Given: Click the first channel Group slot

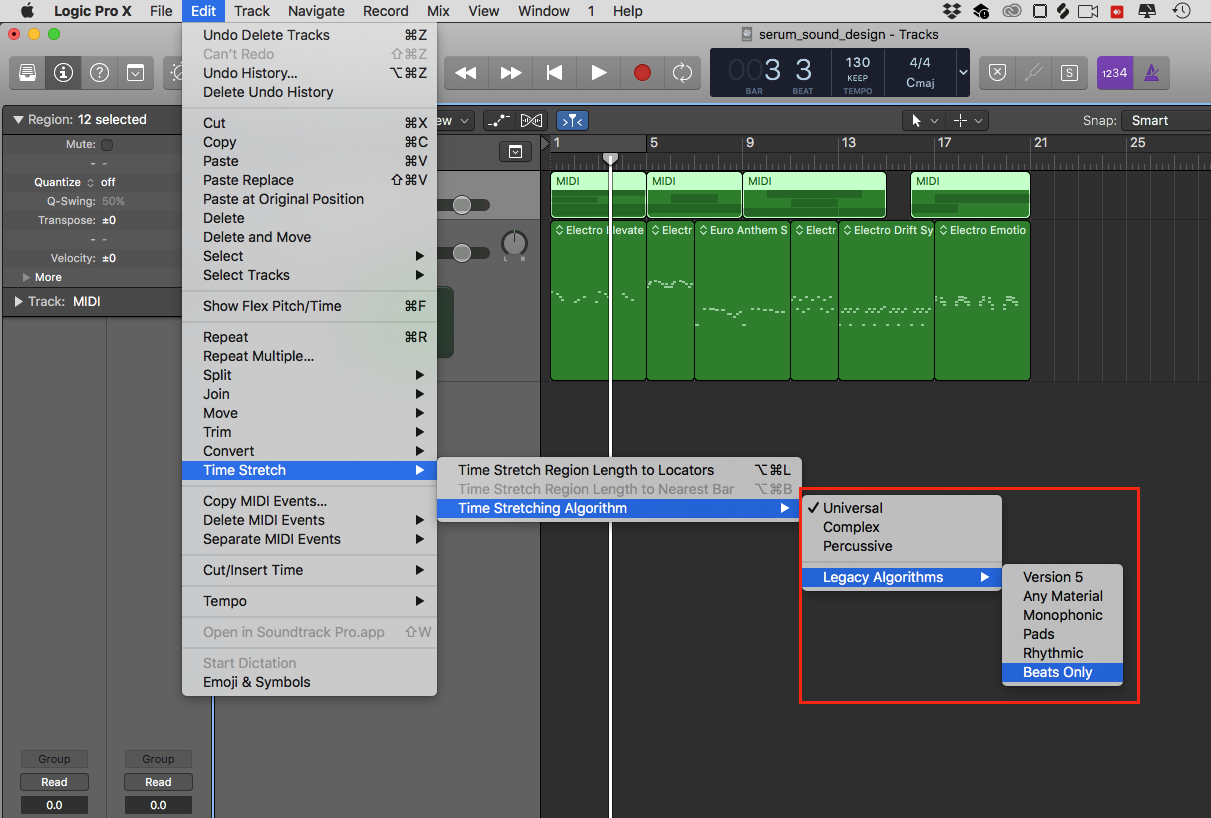Looking at the screenshot, I should tap(54, 759).
